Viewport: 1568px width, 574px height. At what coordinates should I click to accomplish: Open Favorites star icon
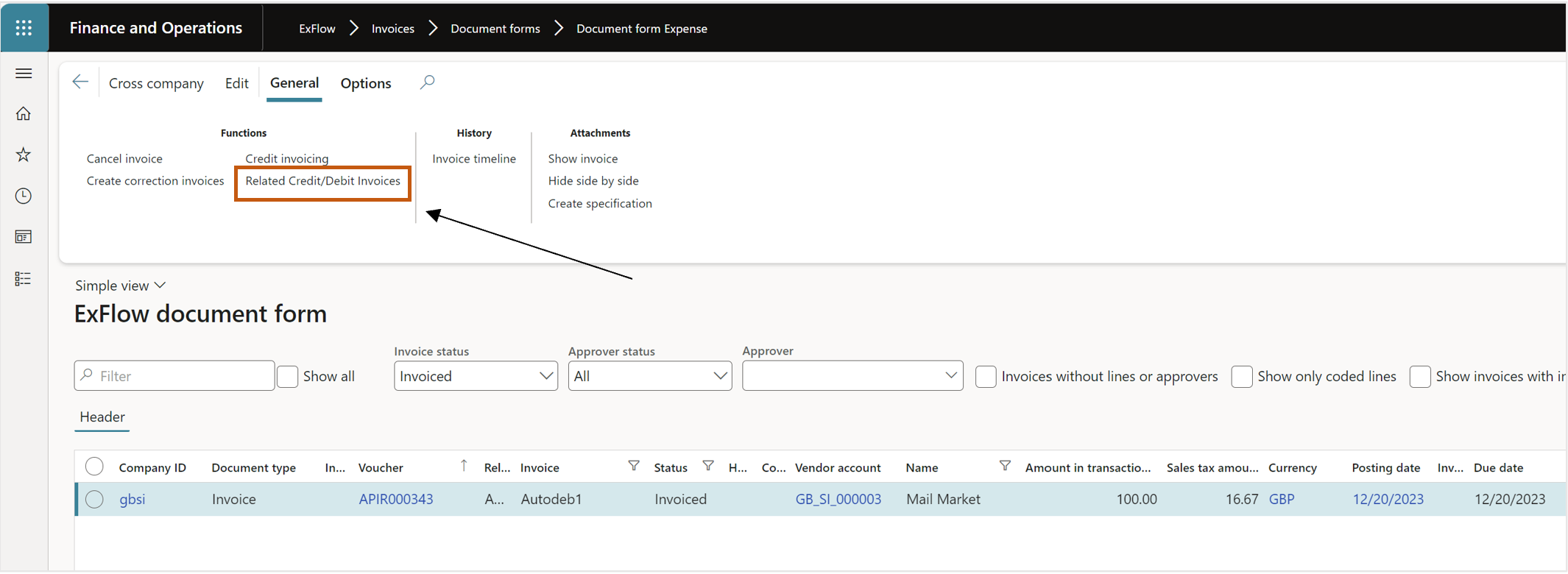coord(24,155)
